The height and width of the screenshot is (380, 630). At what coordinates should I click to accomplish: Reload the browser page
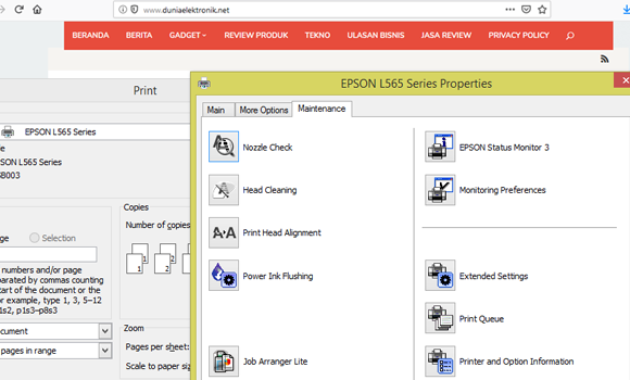(x=19, y=9)
